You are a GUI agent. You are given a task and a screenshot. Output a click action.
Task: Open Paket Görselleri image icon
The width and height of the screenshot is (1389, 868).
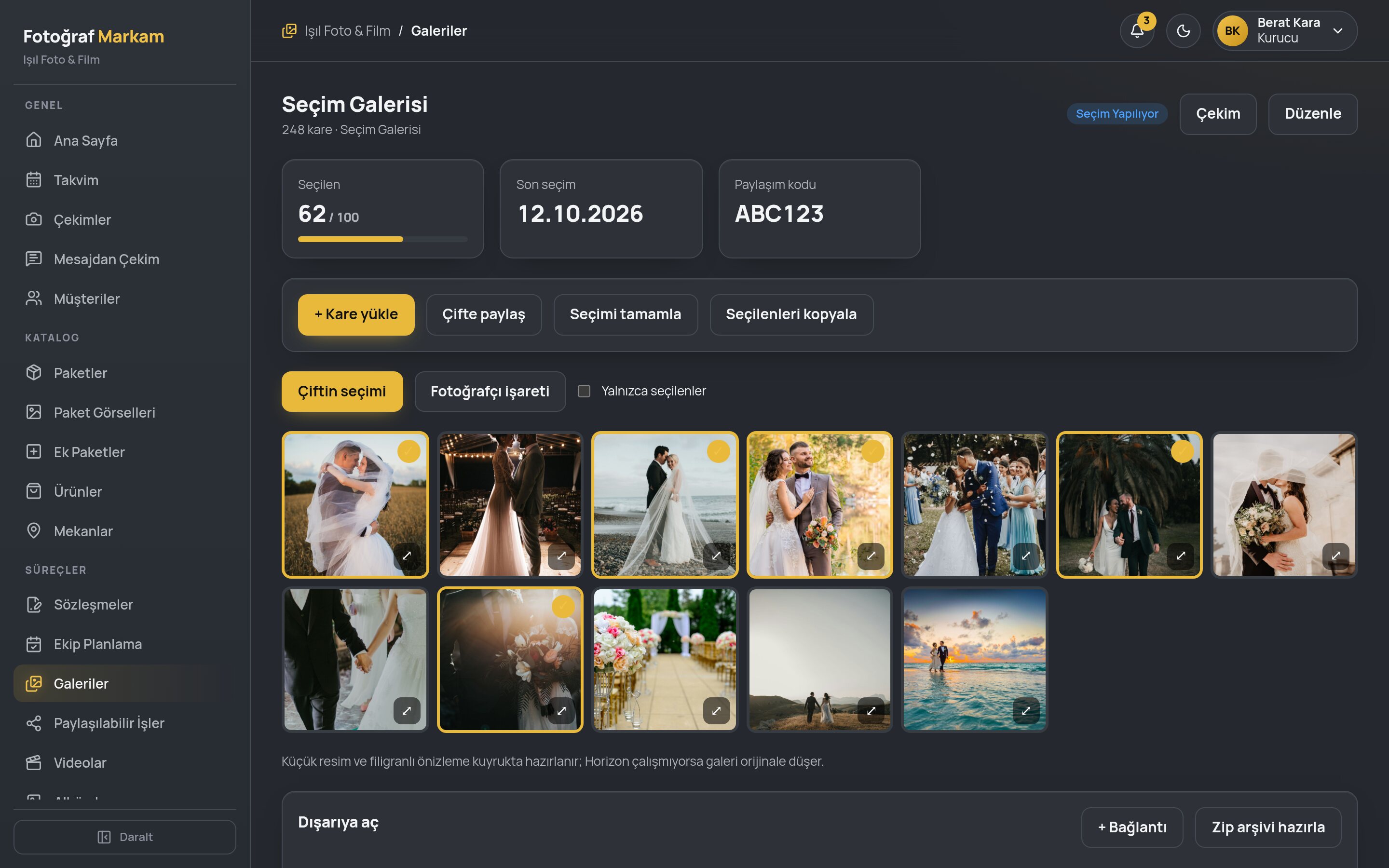(x=34, y=412)
